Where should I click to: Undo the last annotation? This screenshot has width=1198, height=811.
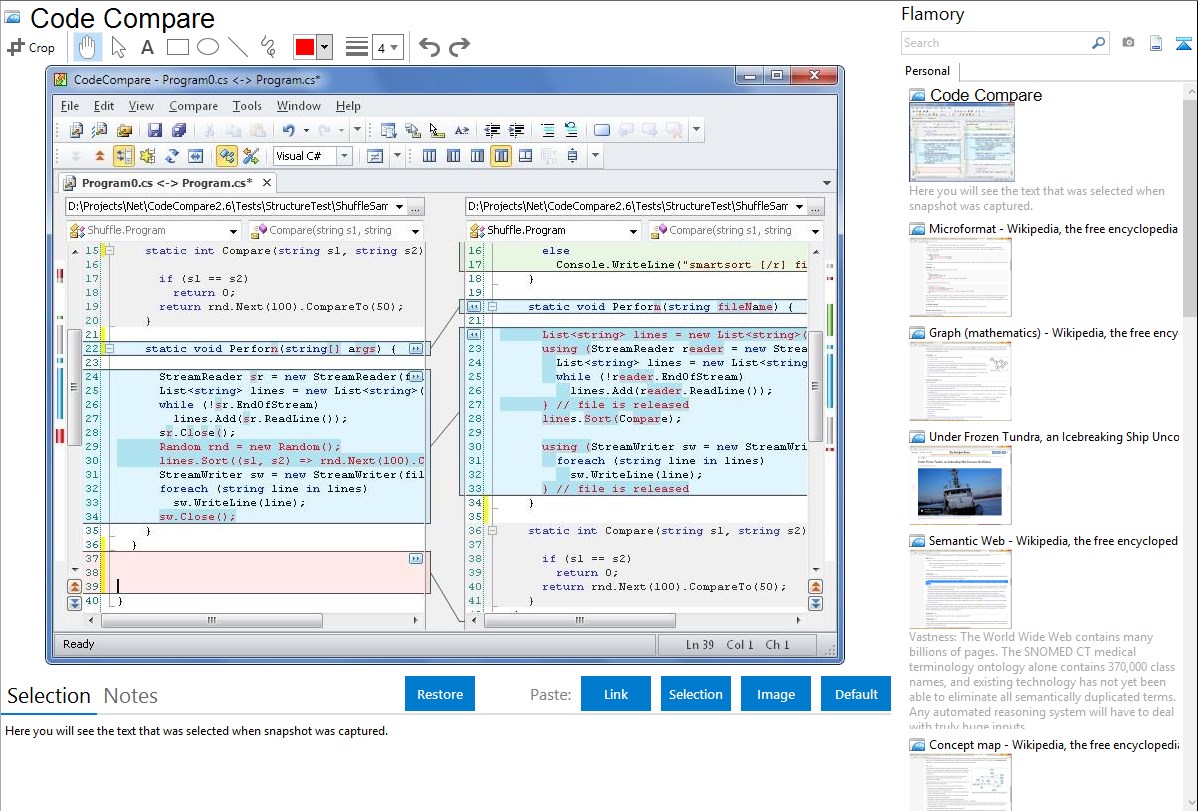coord(429,47)
